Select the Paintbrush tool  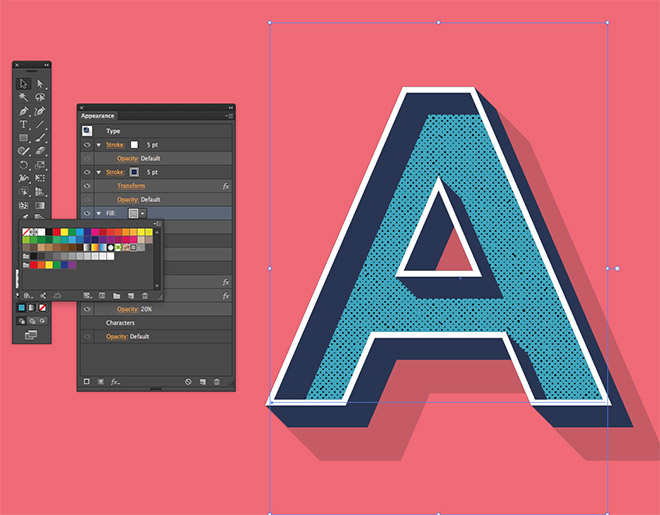pyautogui.click(x=40, y=138)
